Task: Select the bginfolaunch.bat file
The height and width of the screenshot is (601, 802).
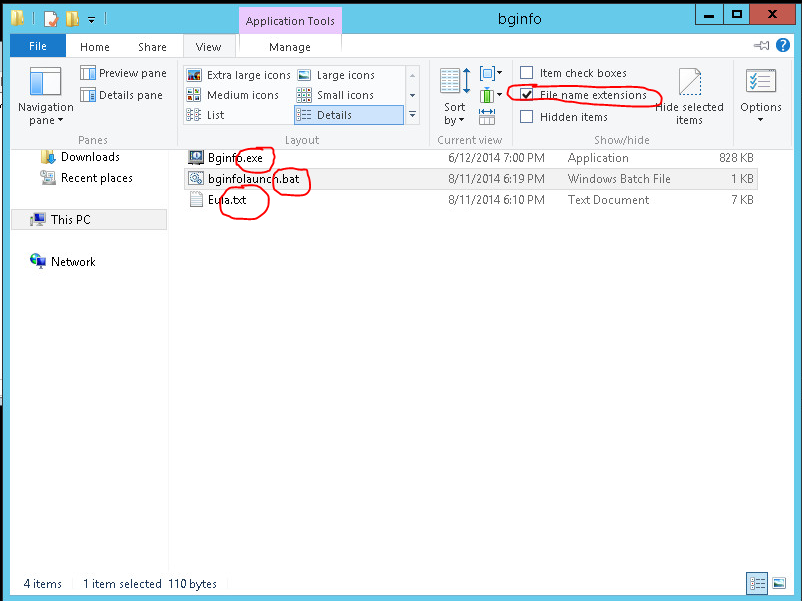Action: pyautogui.click(x=470, y=179)
